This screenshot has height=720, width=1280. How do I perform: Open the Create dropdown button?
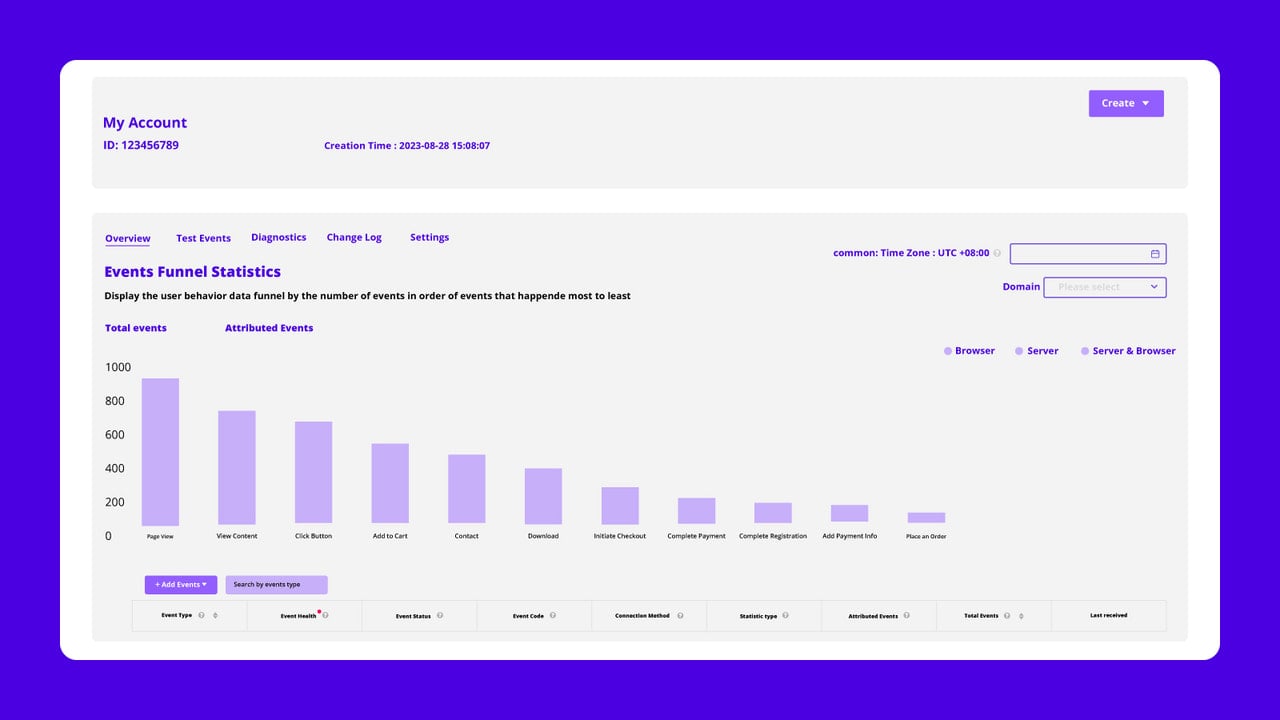tap(1126, 103)
